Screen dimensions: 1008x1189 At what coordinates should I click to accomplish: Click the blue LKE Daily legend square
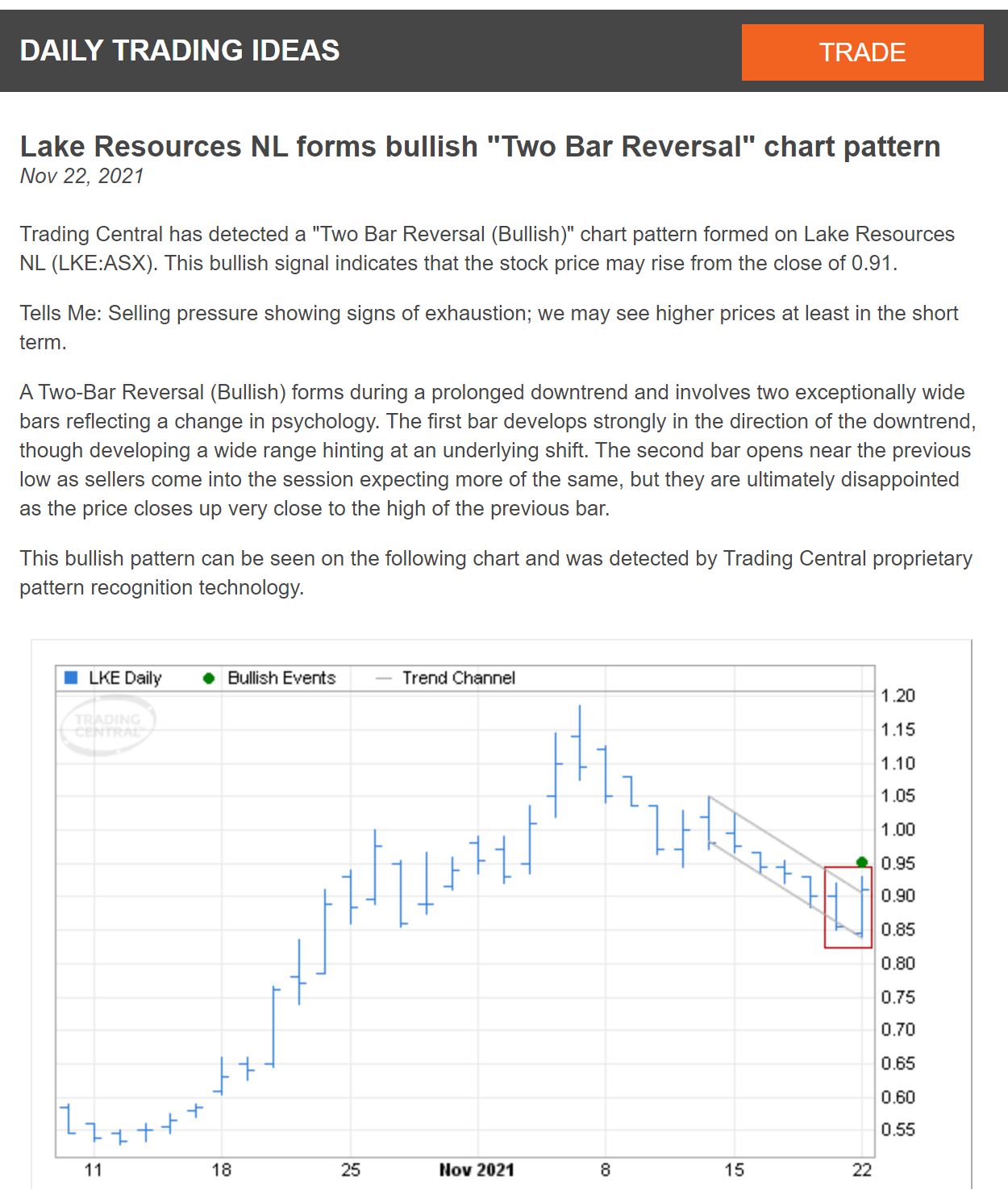(x=71, y=678)
